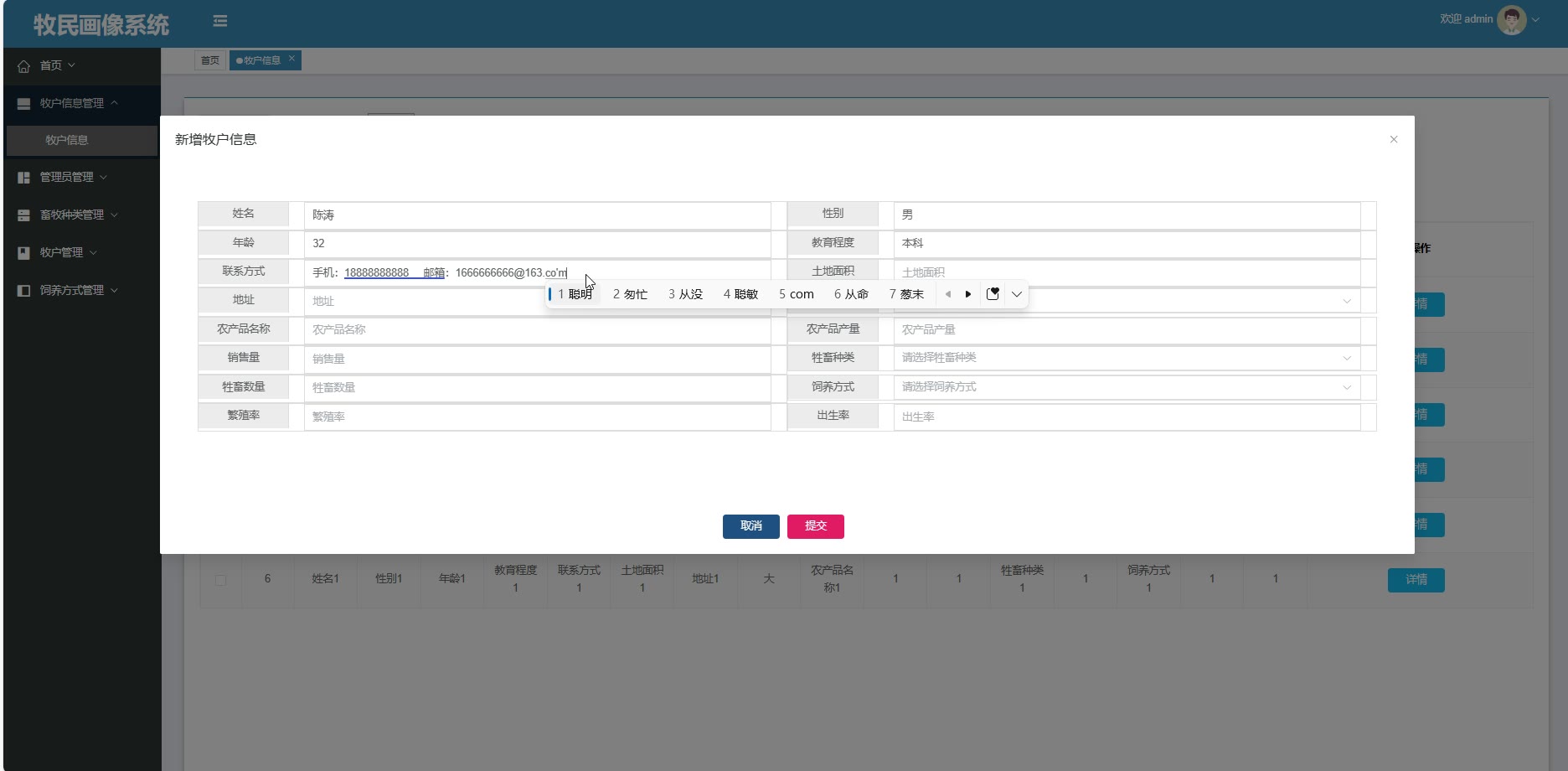Click the 联系方式 input field

pyautogui.click(x=537, y=272)
